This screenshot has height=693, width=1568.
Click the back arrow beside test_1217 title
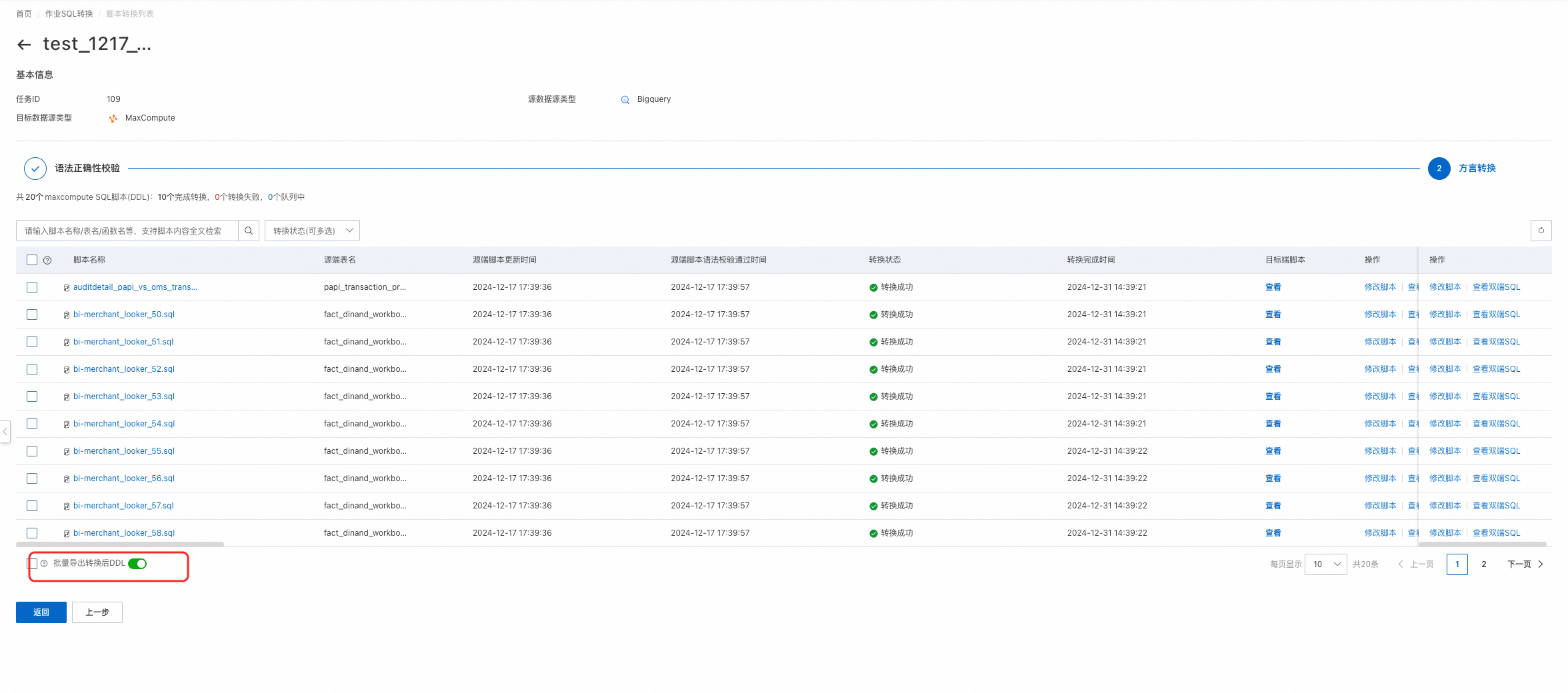coord(24,45)
